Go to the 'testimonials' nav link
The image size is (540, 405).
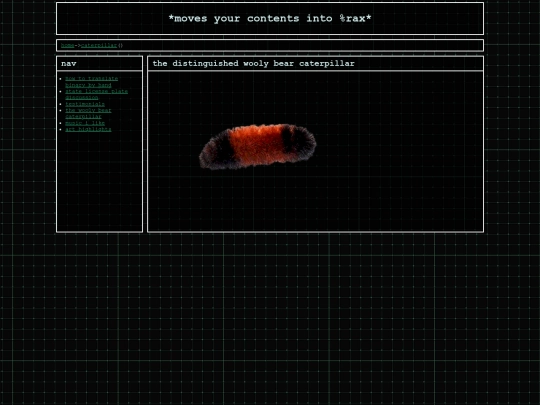[85, 104]
